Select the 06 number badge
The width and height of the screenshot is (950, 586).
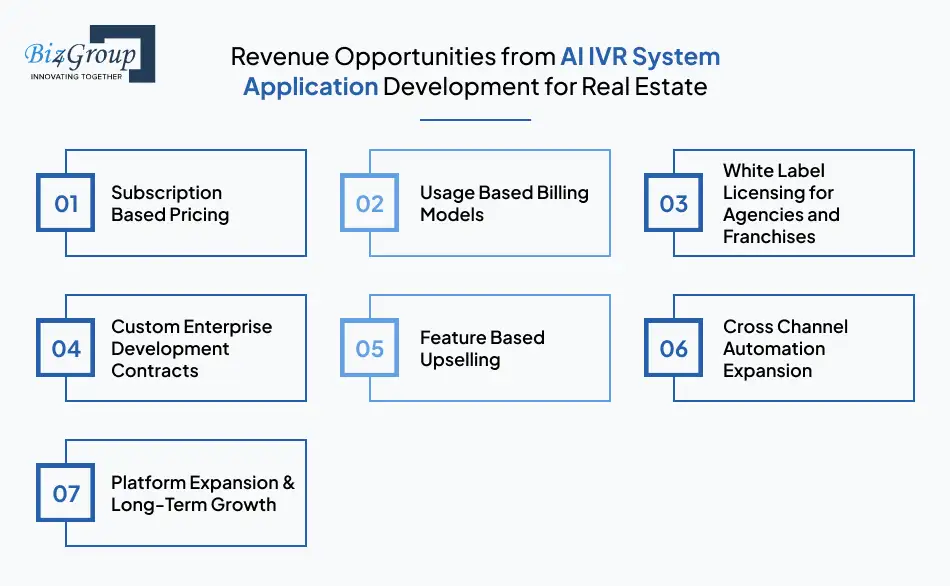tap(673, 348)
